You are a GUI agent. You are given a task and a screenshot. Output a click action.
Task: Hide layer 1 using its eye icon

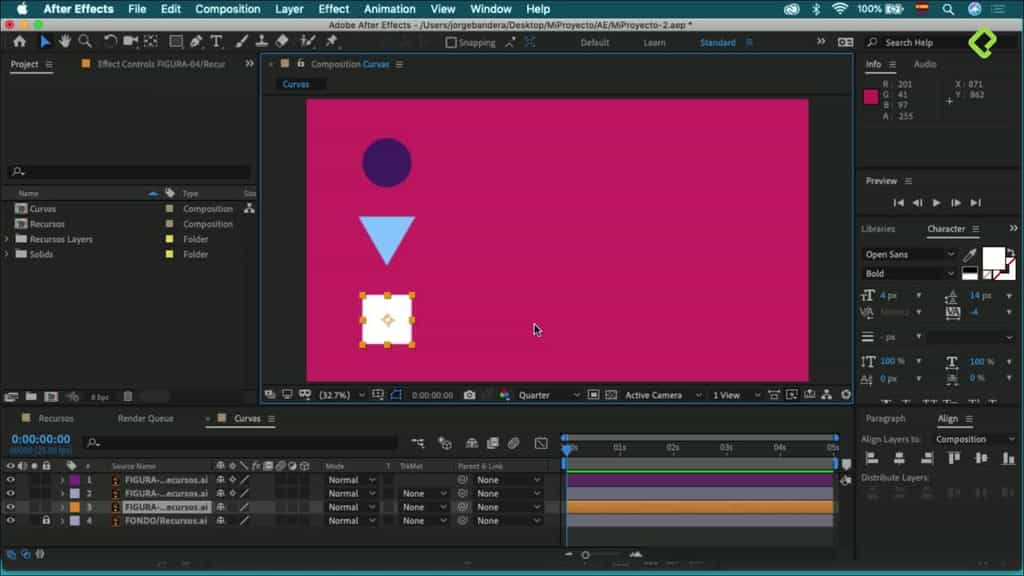click(x=10, y=480)
